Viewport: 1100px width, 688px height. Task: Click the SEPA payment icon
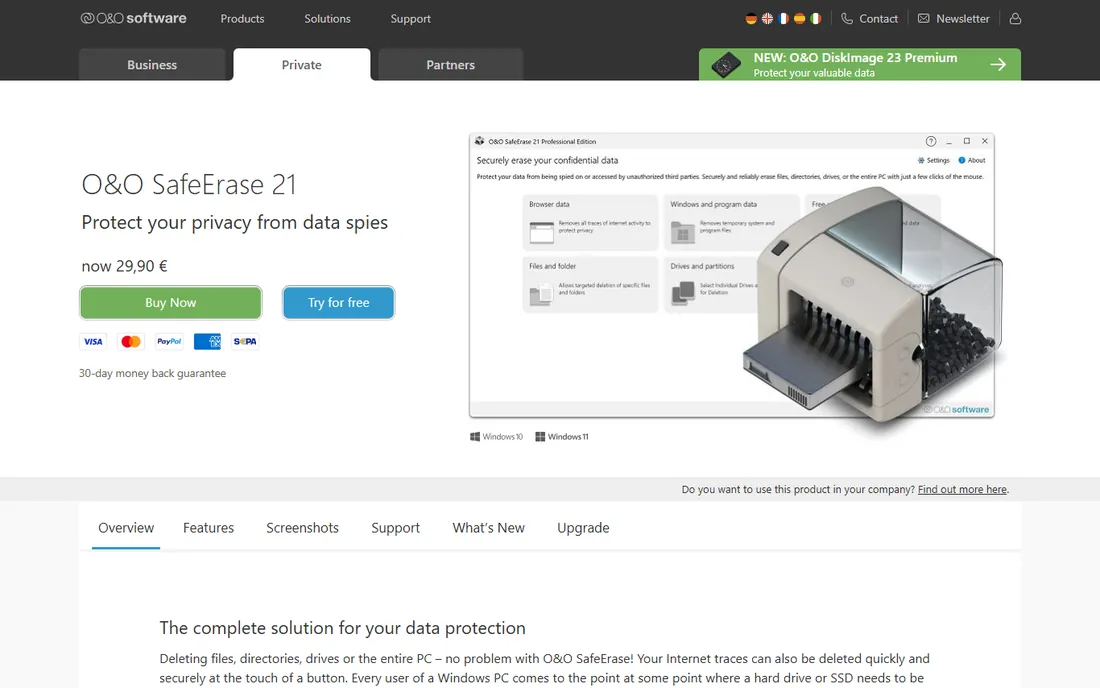[245, 342]
